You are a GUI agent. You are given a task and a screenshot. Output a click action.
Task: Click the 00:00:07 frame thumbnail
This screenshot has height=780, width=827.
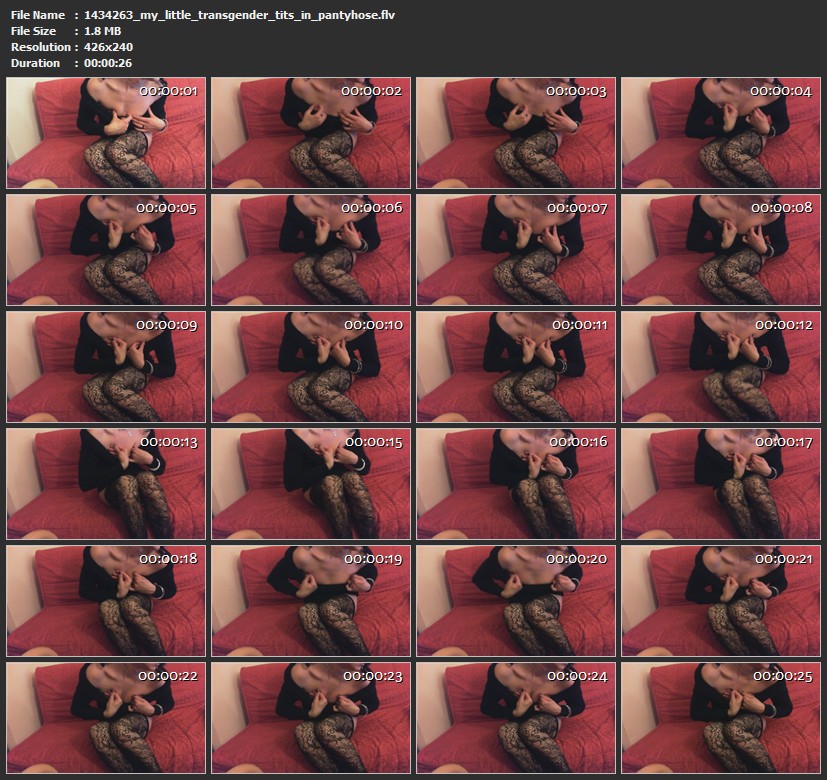(515, 249)
